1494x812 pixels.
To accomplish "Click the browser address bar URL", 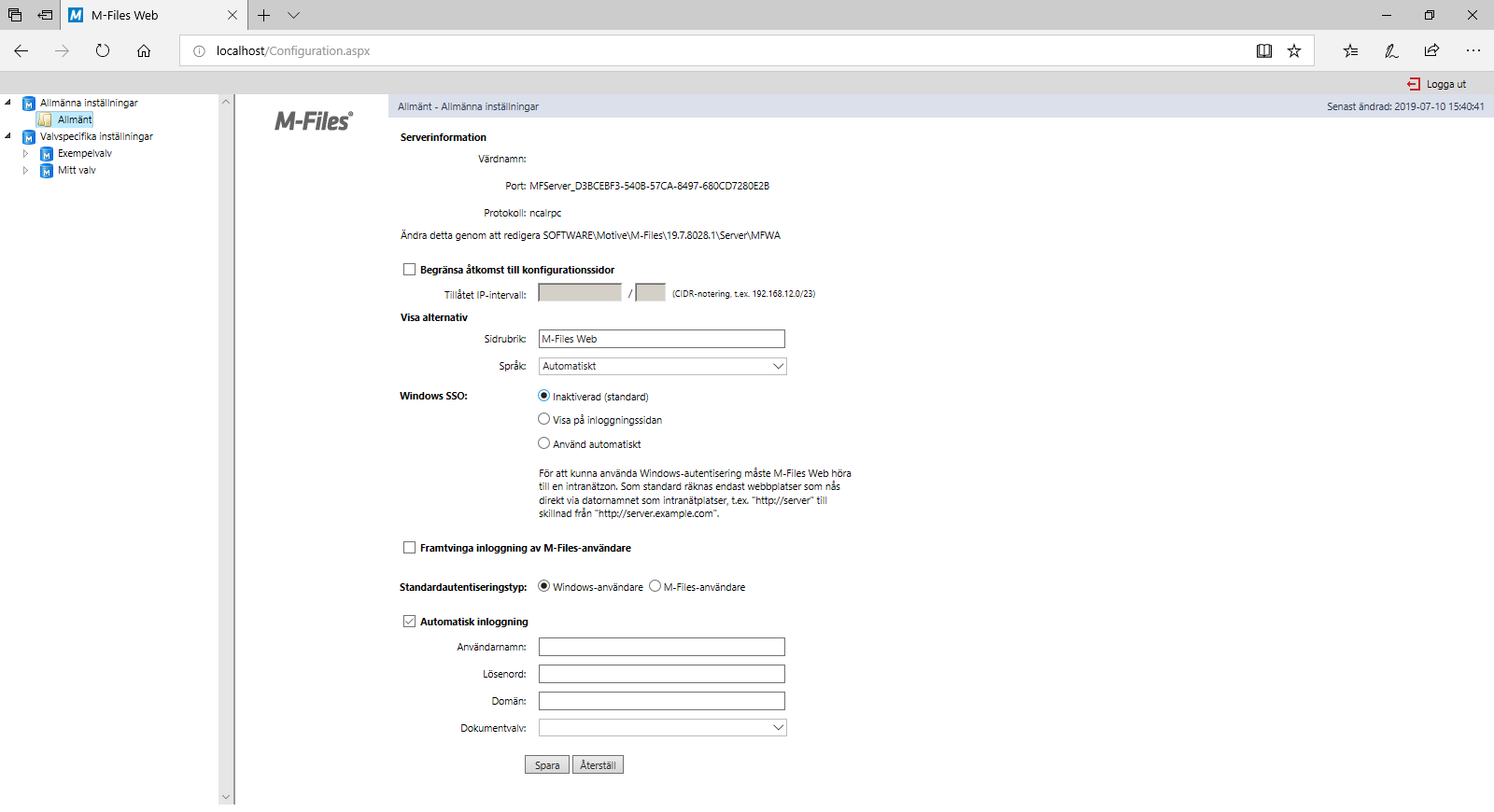I will (293, 50).
